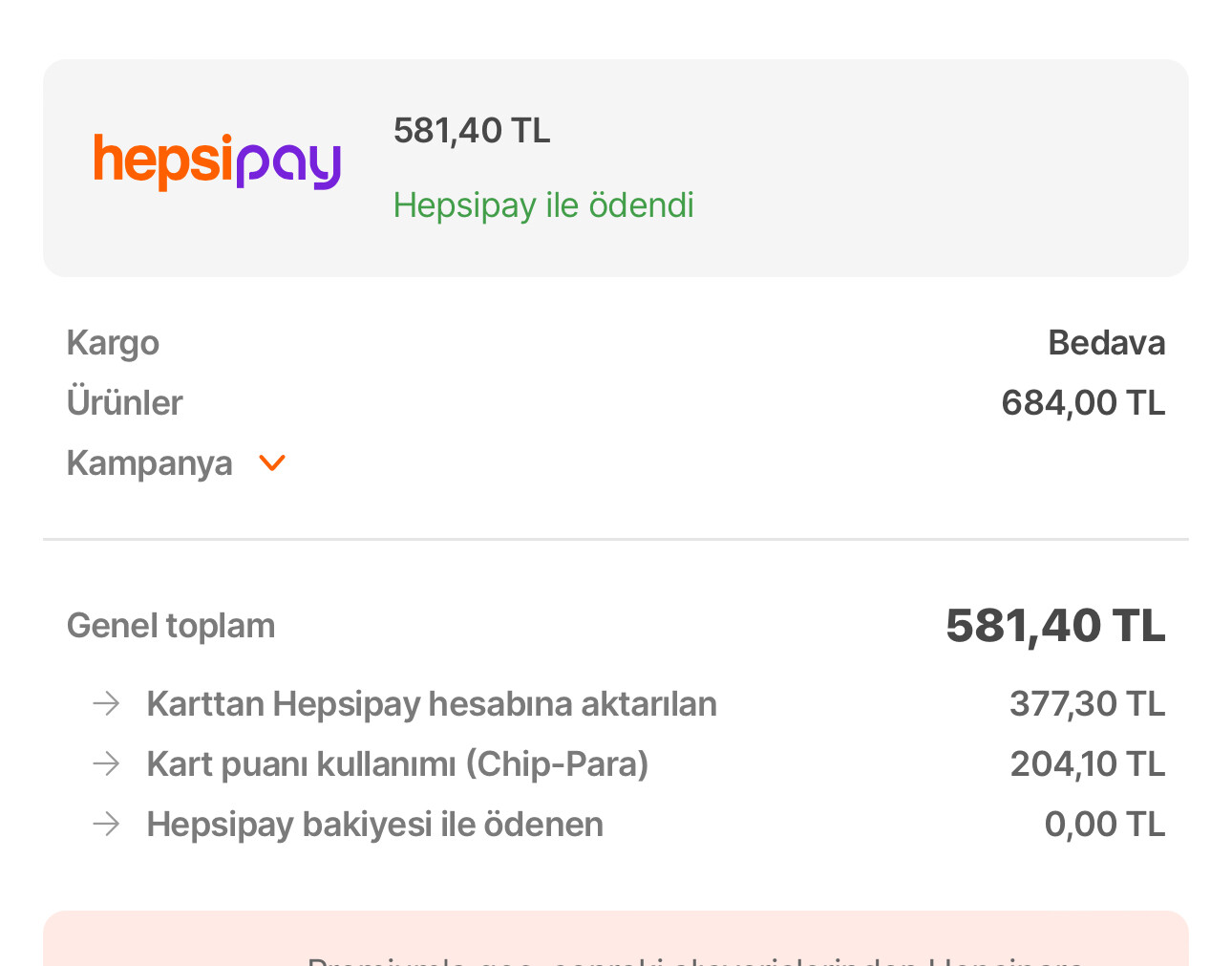Click the 377,30 TL transferred amount
This screenshot has width=1232, height=966.
coord(1087,704)
